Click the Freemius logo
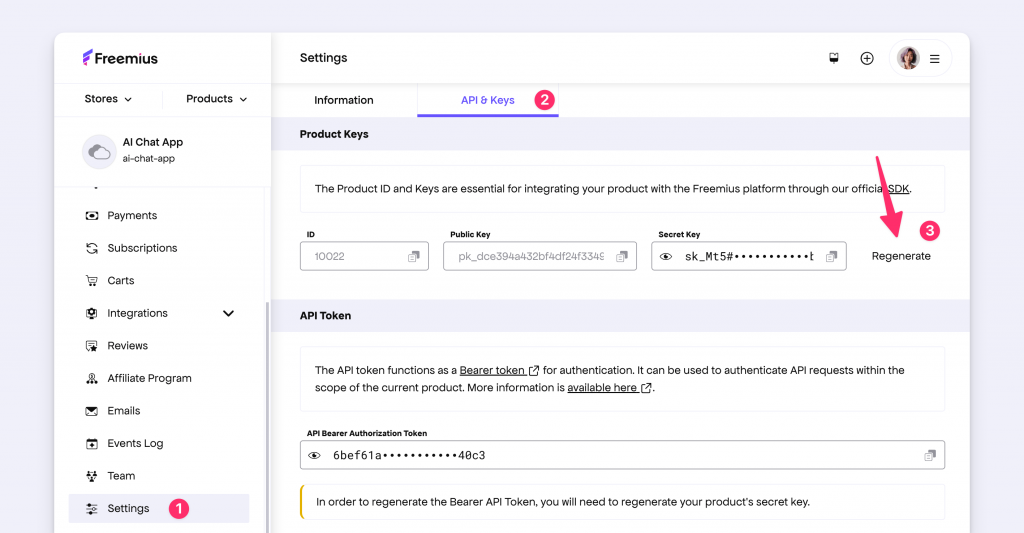 point(120,58)
